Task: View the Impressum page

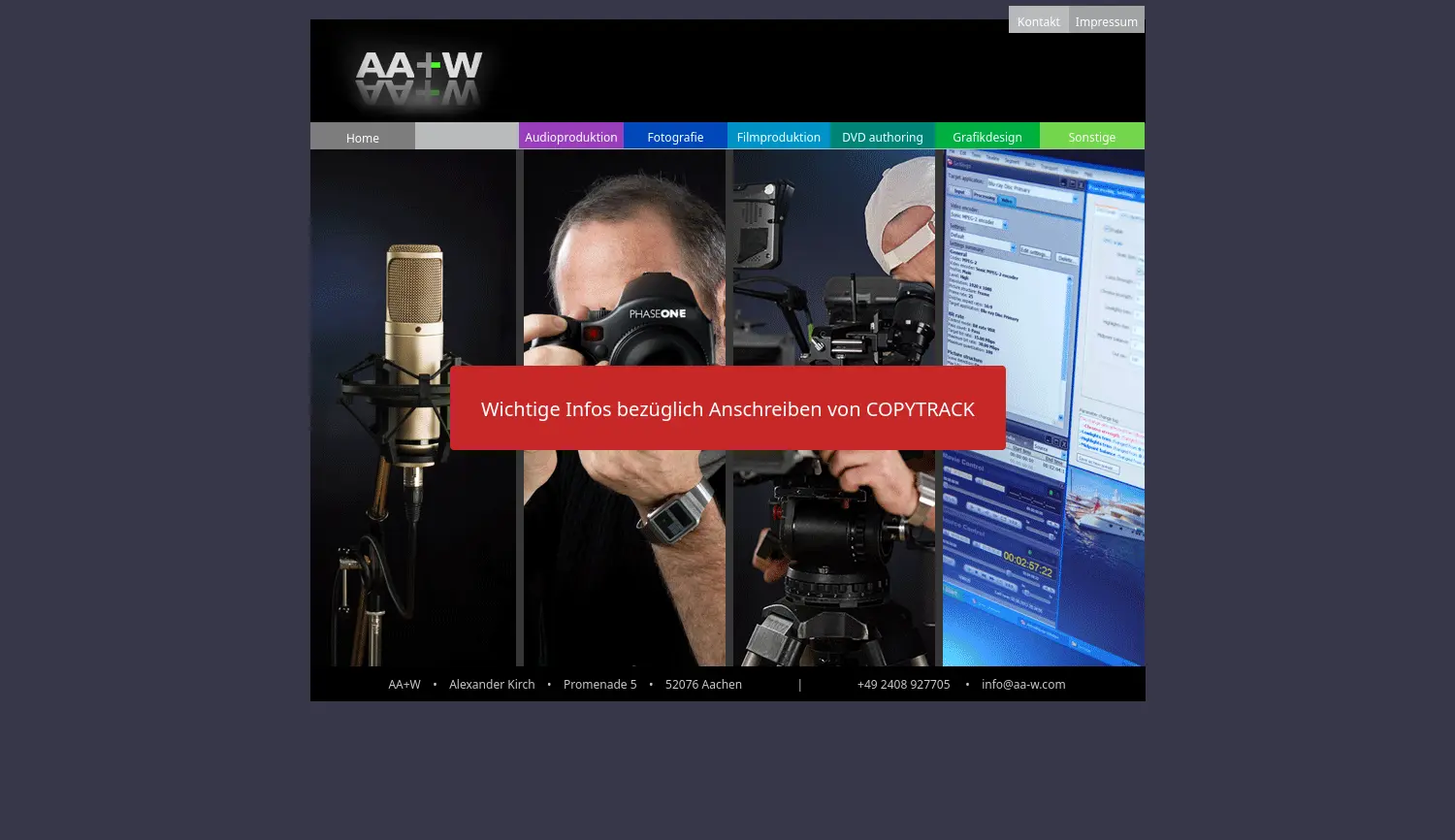Action: coord(1106,21)
